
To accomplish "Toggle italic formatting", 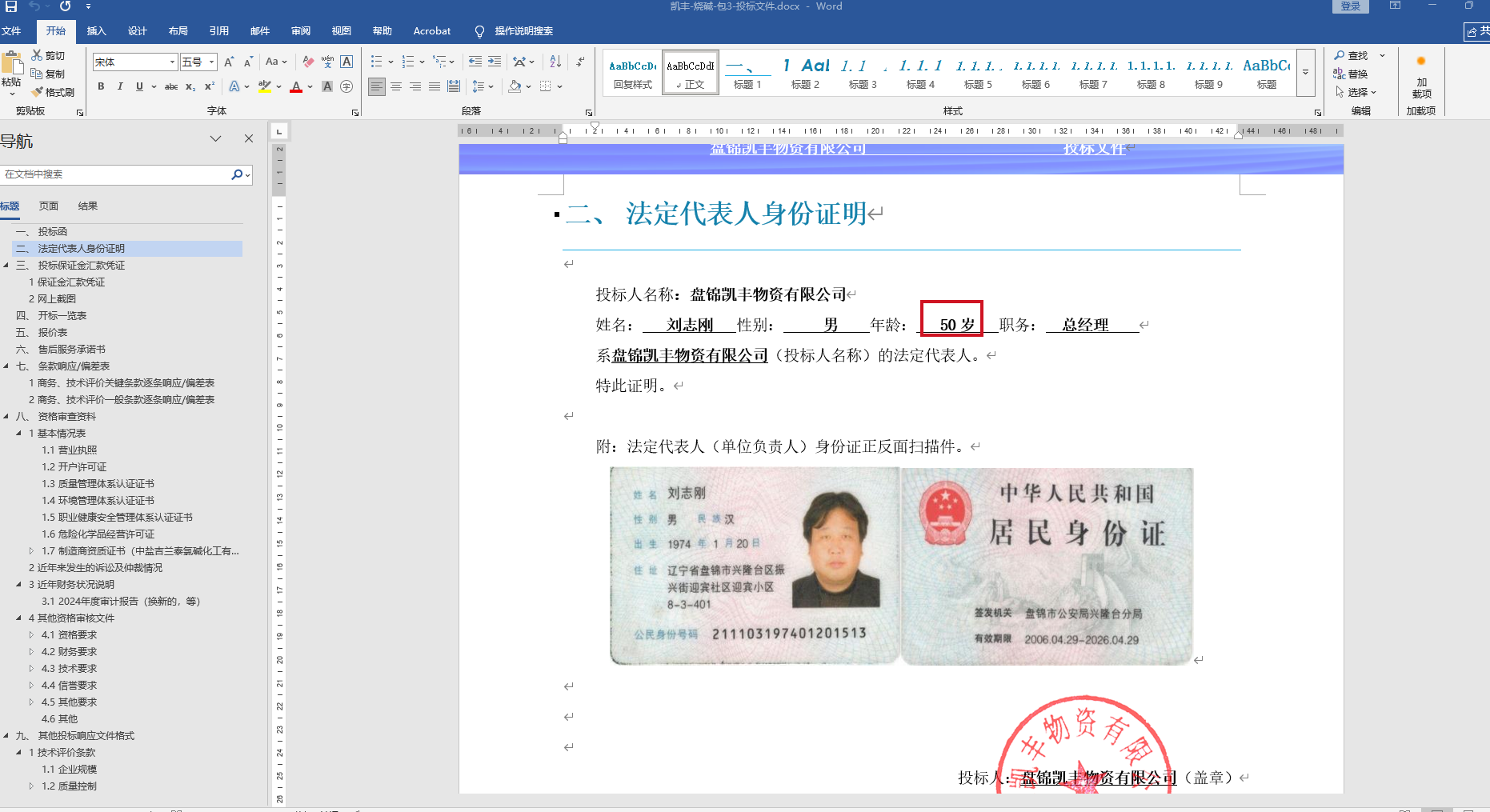I will click(120, 86).
